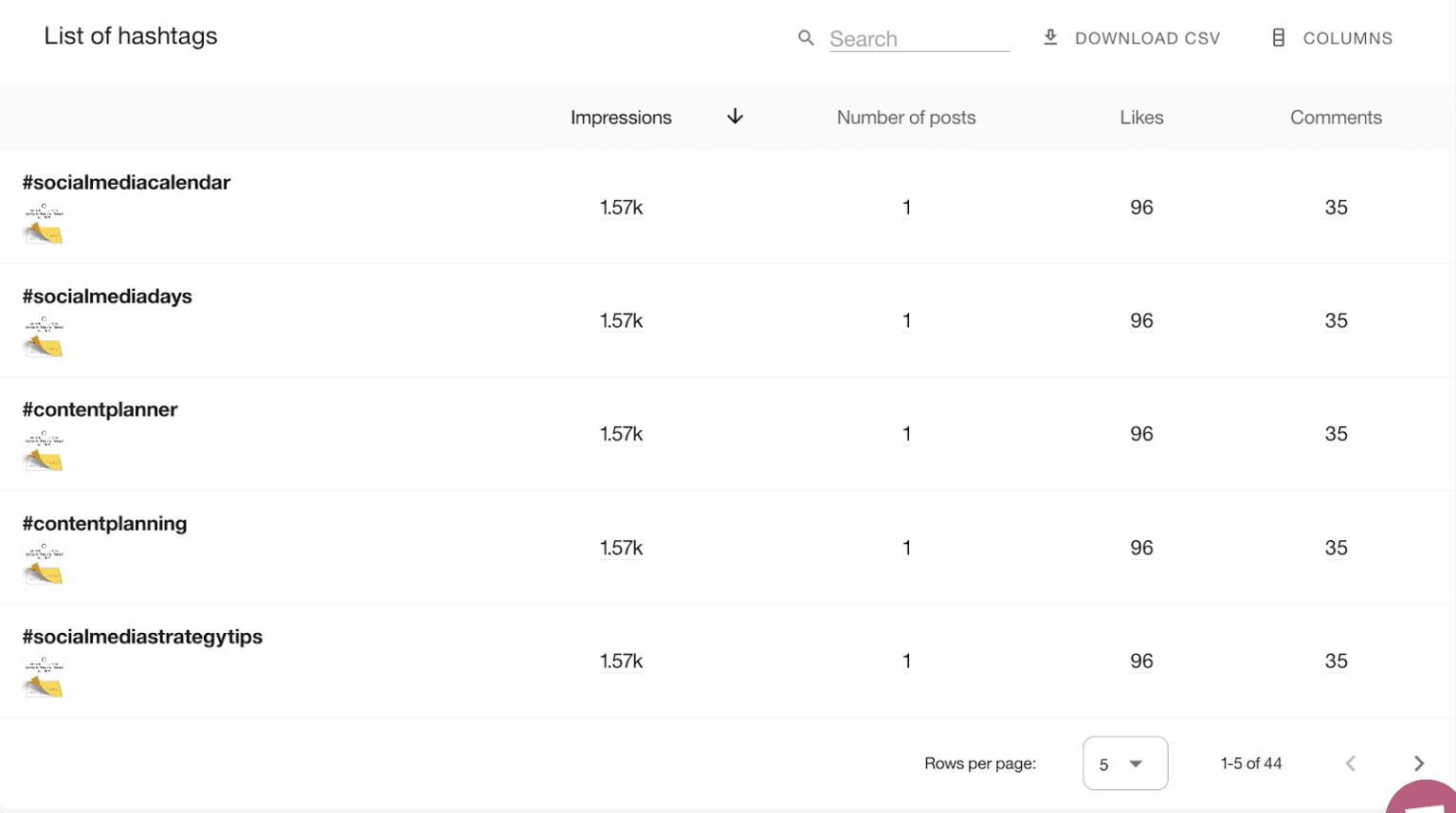This screenshot has width=1456, height=813.
Task: Toggle the Impressions sort arrow
Action: (x=735, y=117)
